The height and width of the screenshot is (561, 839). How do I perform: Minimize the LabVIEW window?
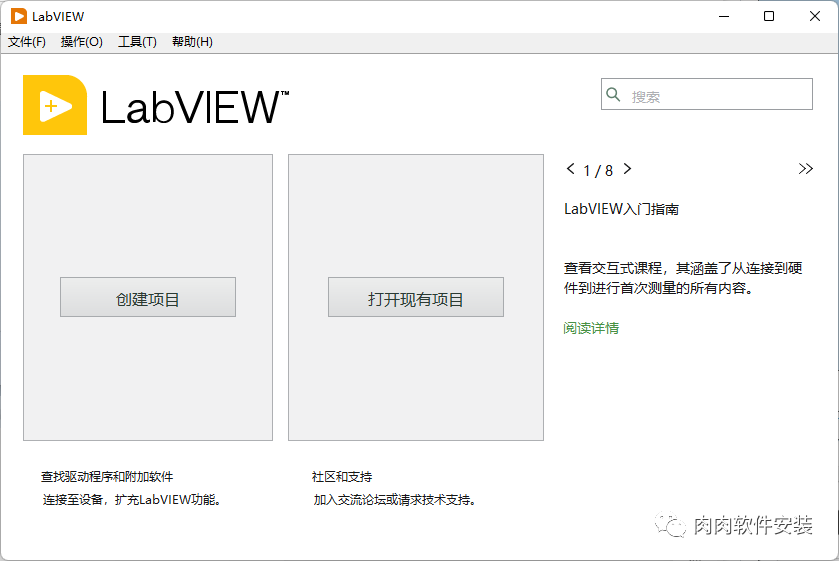(x=724, y=16)
